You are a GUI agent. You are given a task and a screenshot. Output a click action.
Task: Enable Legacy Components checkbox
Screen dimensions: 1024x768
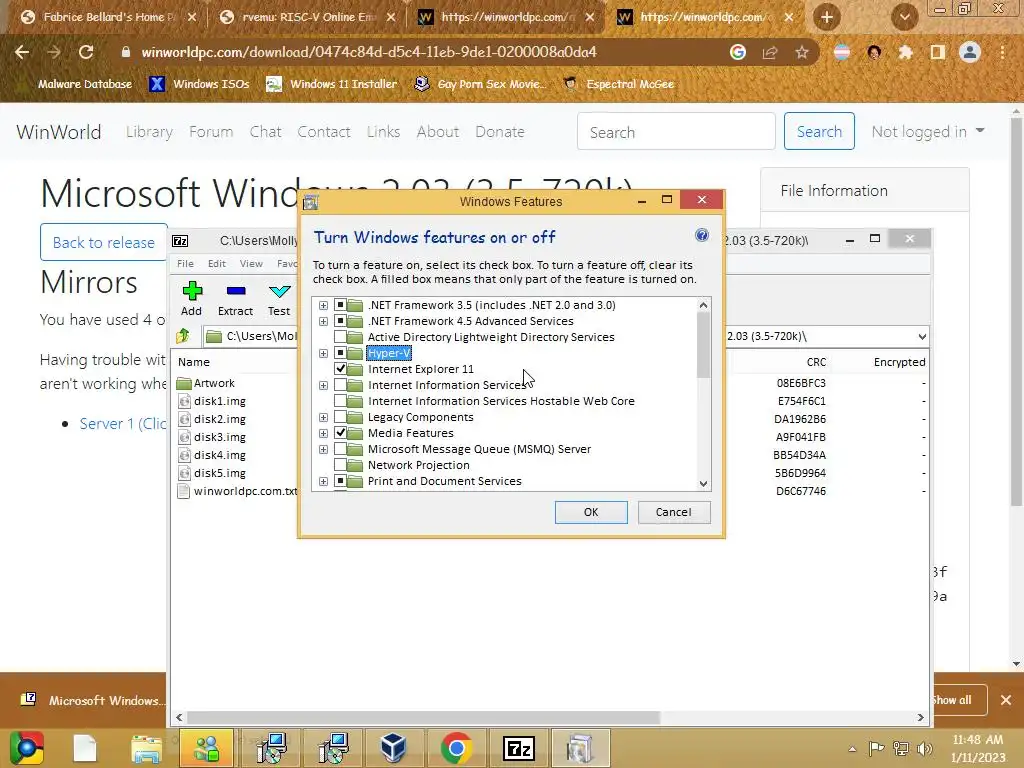340,417
